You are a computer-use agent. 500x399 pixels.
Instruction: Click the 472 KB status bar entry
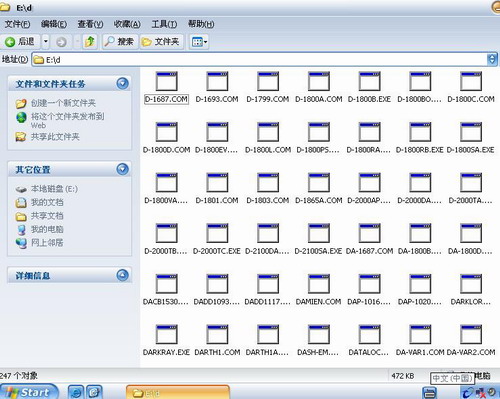coord(403,376)
